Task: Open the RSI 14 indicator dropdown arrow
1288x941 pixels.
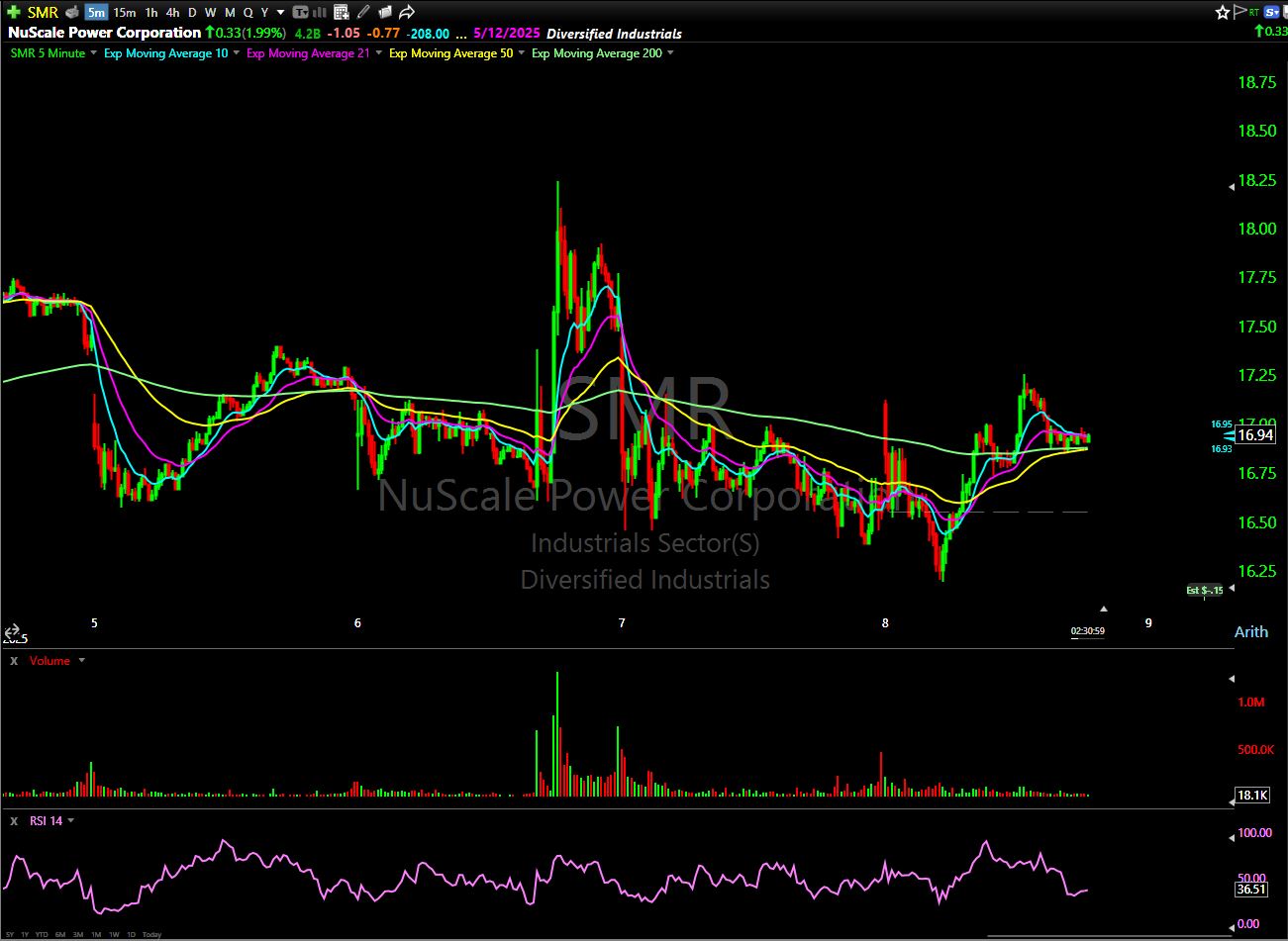Action: (71, 821)
